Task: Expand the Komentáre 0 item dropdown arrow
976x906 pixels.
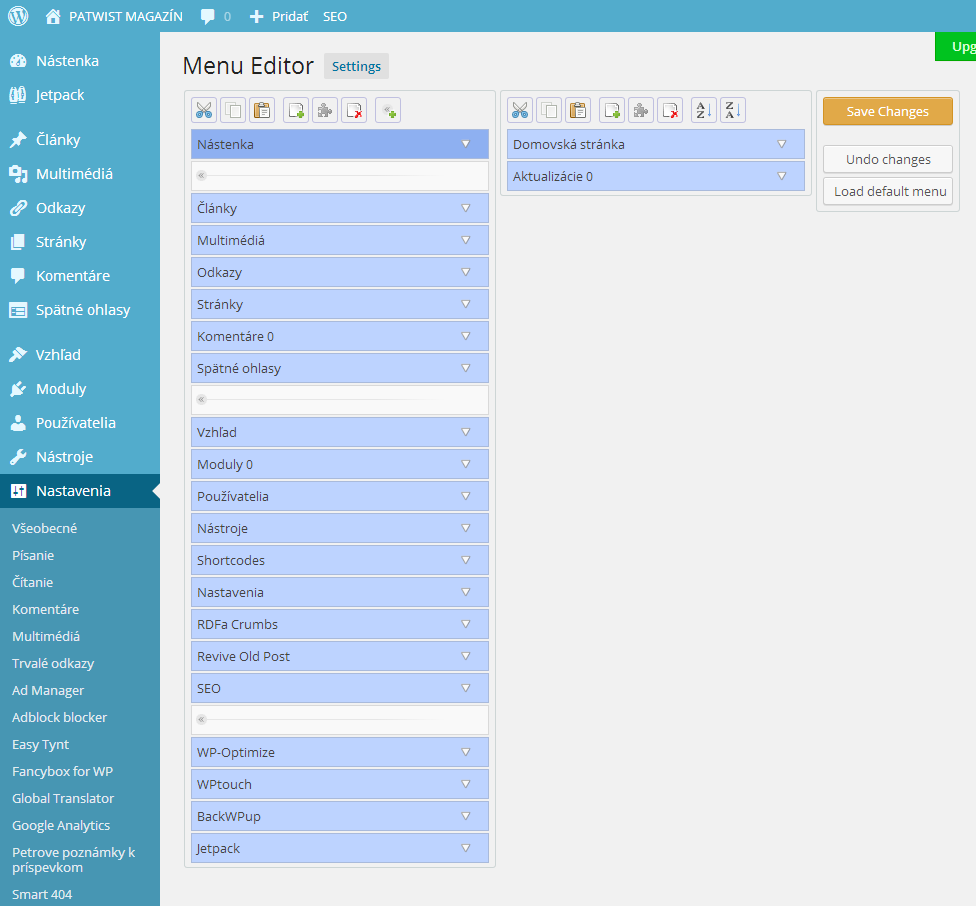Action: coord(466,337)
